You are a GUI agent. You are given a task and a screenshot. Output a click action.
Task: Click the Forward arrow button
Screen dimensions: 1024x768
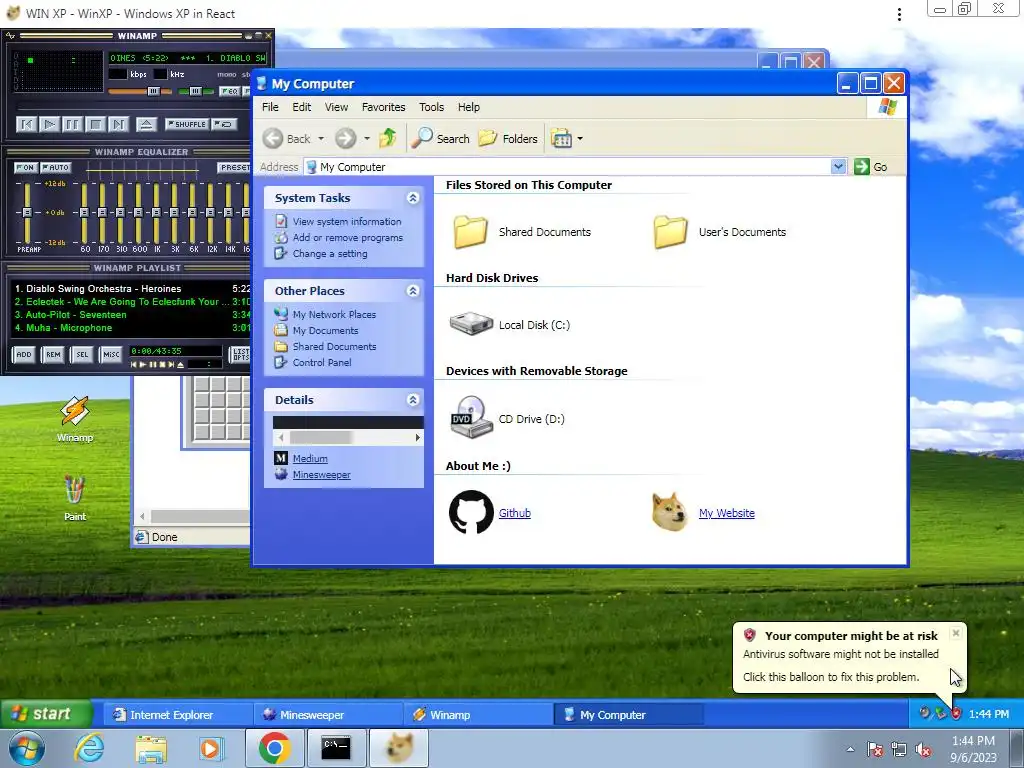click(x=345, y=138)
